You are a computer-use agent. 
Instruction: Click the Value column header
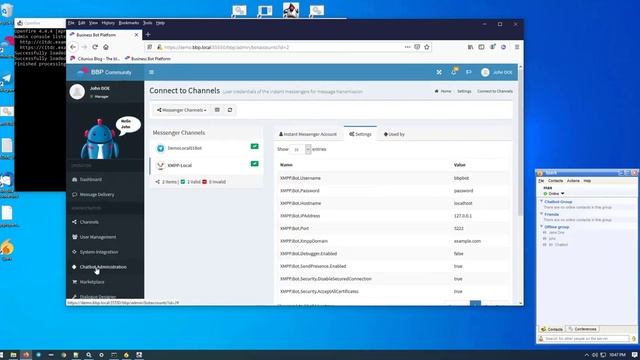click(460, 165)
